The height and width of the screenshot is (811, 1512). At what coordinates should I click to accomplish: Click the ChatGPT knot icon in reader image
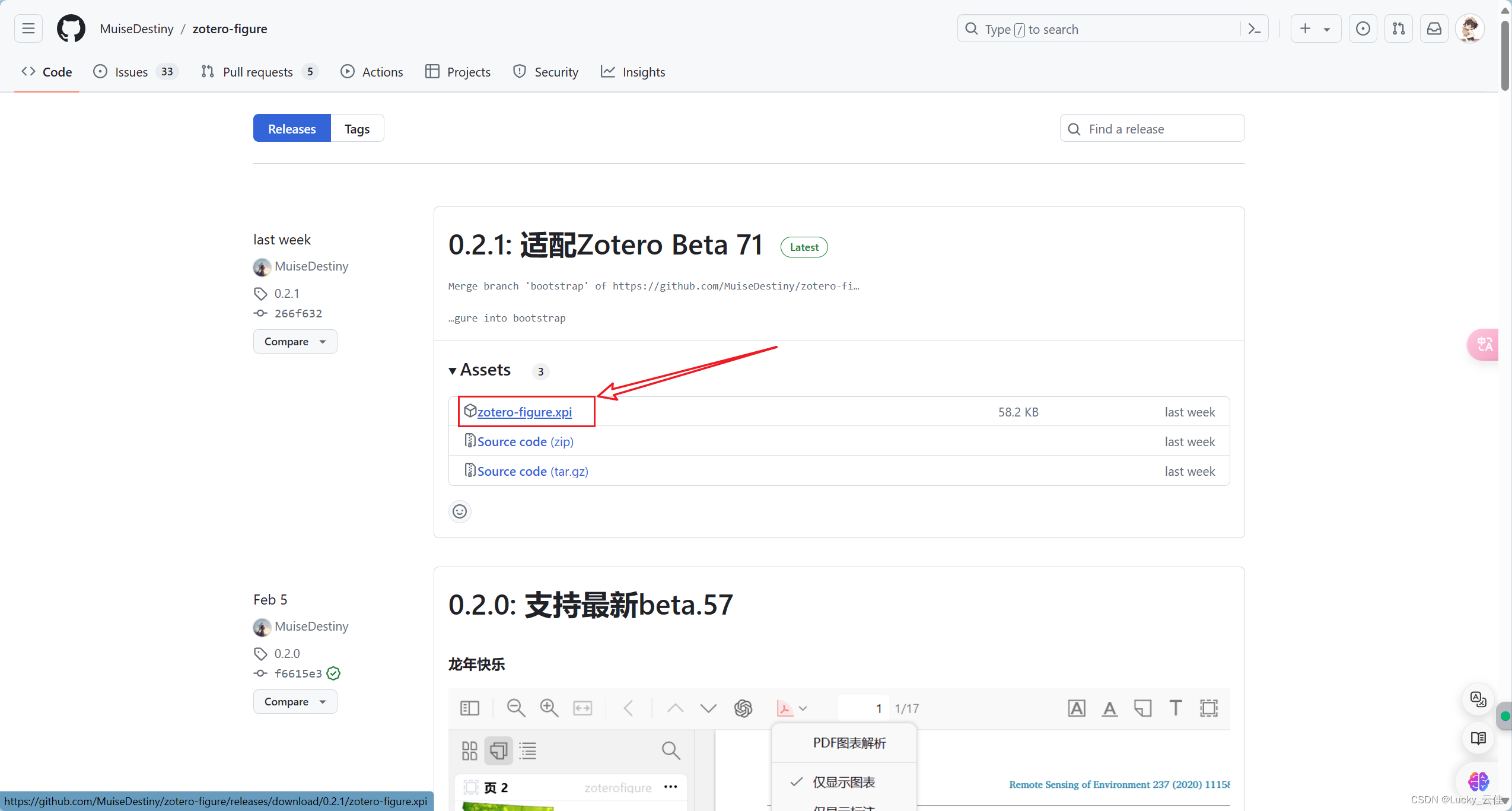pyautogui.click(x=743, y=708)
